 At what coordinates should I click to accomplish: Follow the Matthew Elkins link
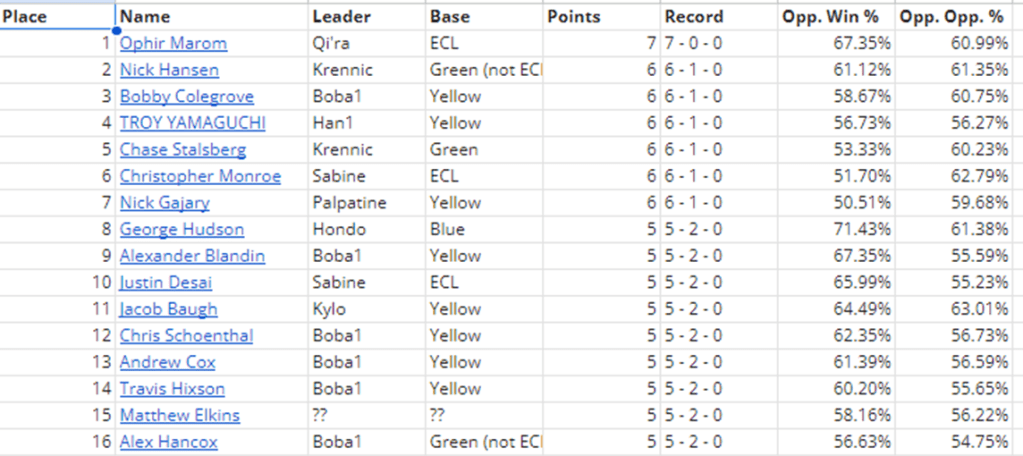pyautogui.click(x=179, y=415)
